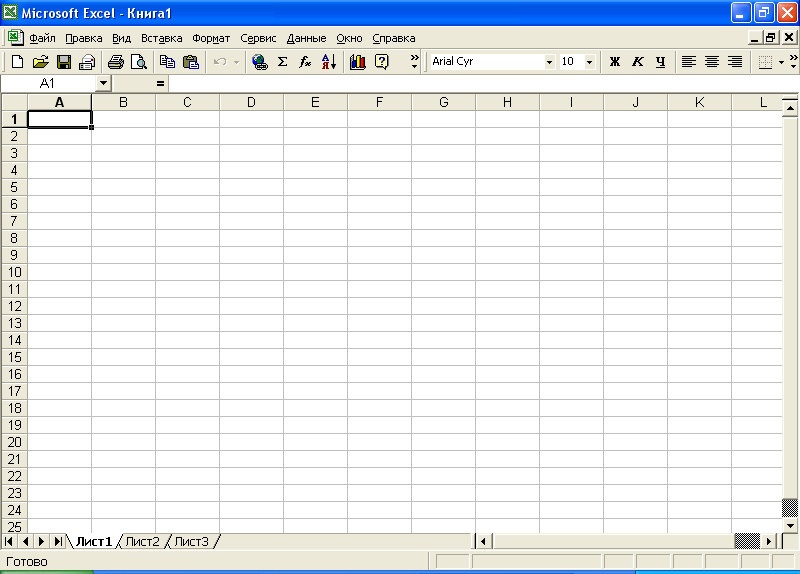
Task: Click the horizontal scrollbar right arrow
Action: pos(768,541)
